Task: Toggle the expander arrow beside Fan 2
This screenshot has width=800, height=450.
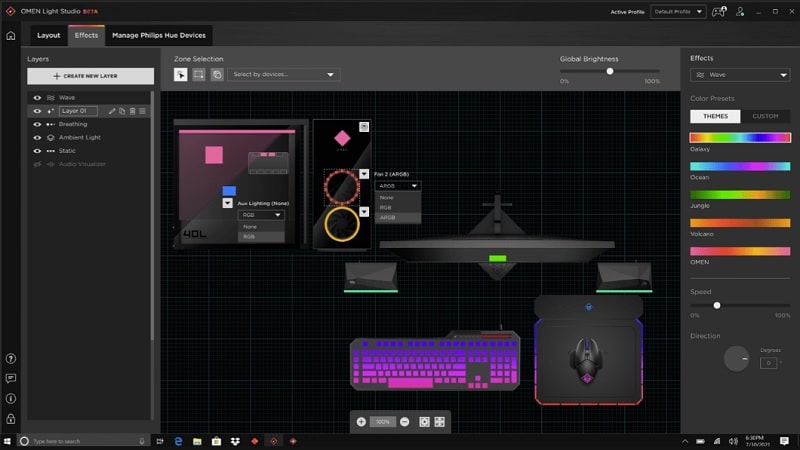Action: tap(364, 174)
